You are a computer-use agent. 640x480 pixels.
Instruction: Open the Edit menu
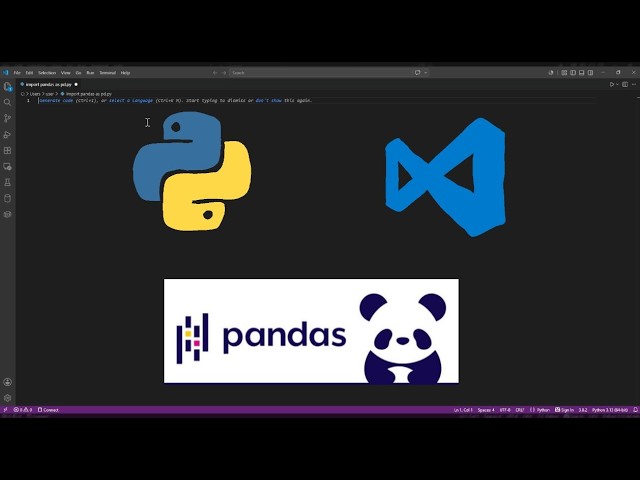29,73
